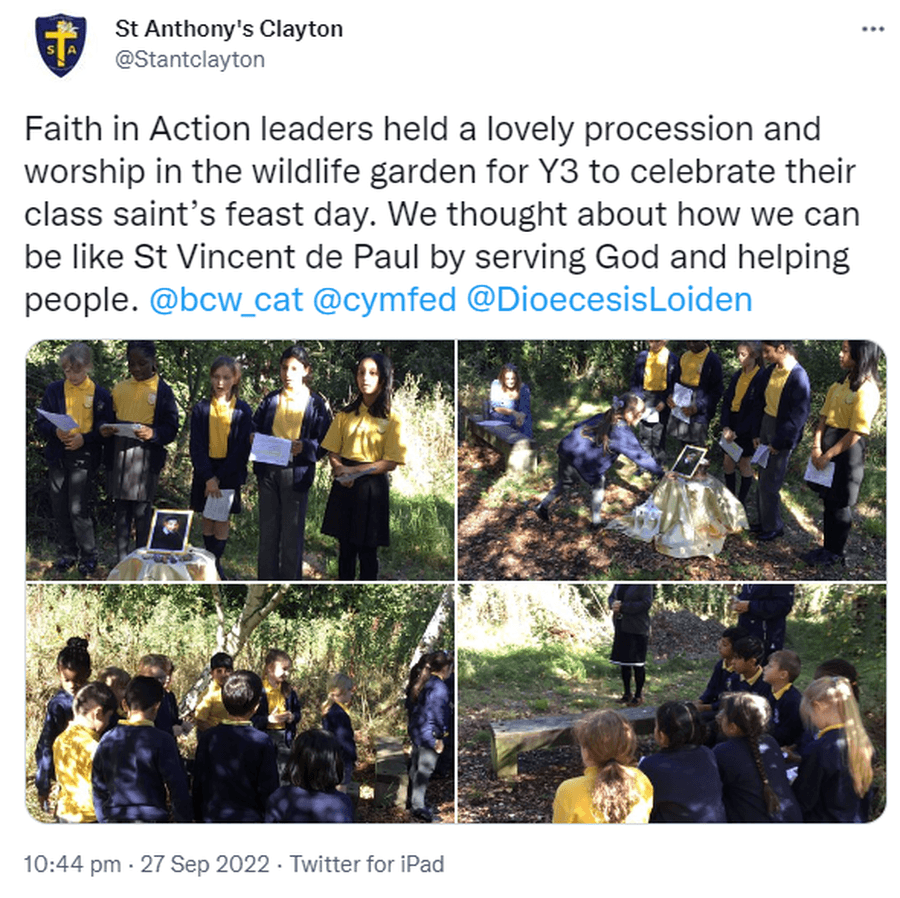
Task: View top-left photo of pupils reading
Action: tap(240, 460)
